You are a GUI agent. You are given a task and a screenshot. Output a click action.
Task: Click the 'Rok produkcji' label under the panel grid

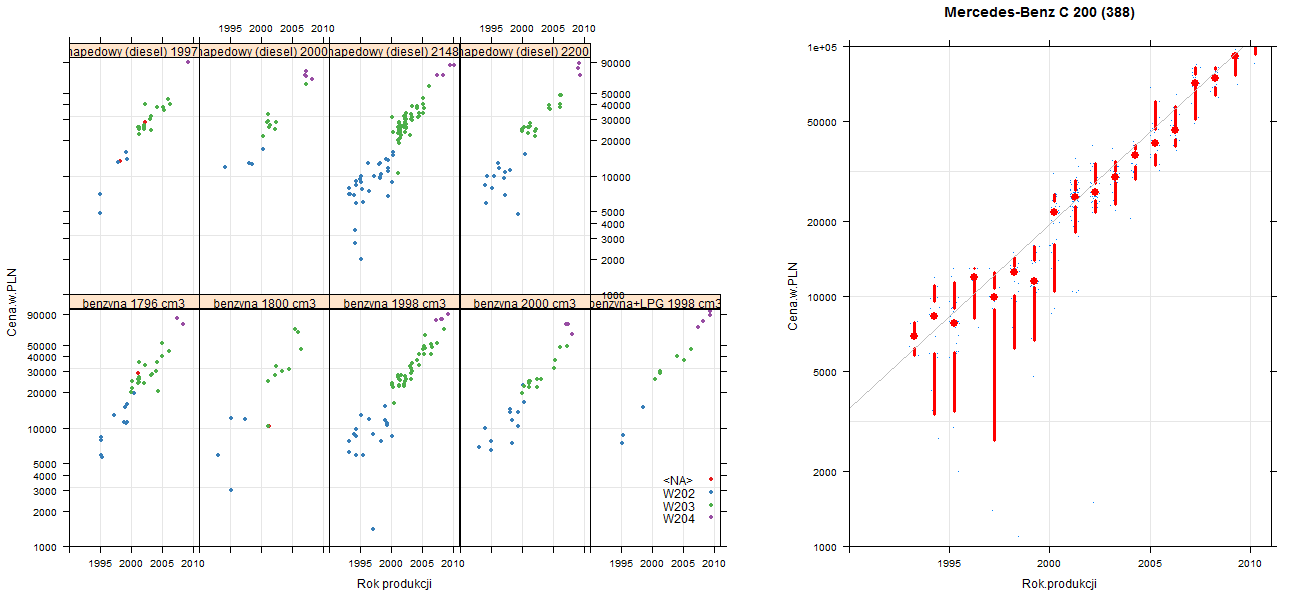pyautogui.click(x=394, y=584)
